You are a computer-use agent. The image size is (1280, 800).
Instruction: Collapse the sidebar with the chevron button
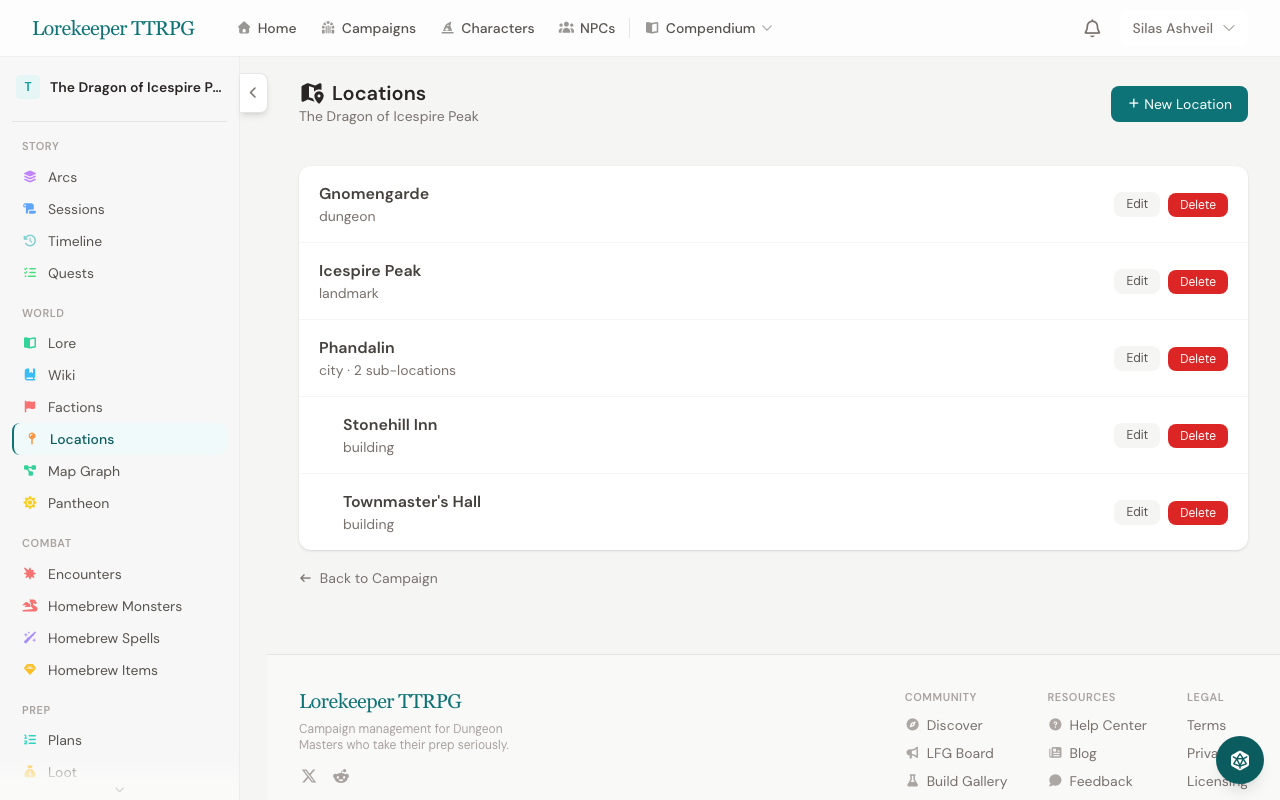[253, 92]
